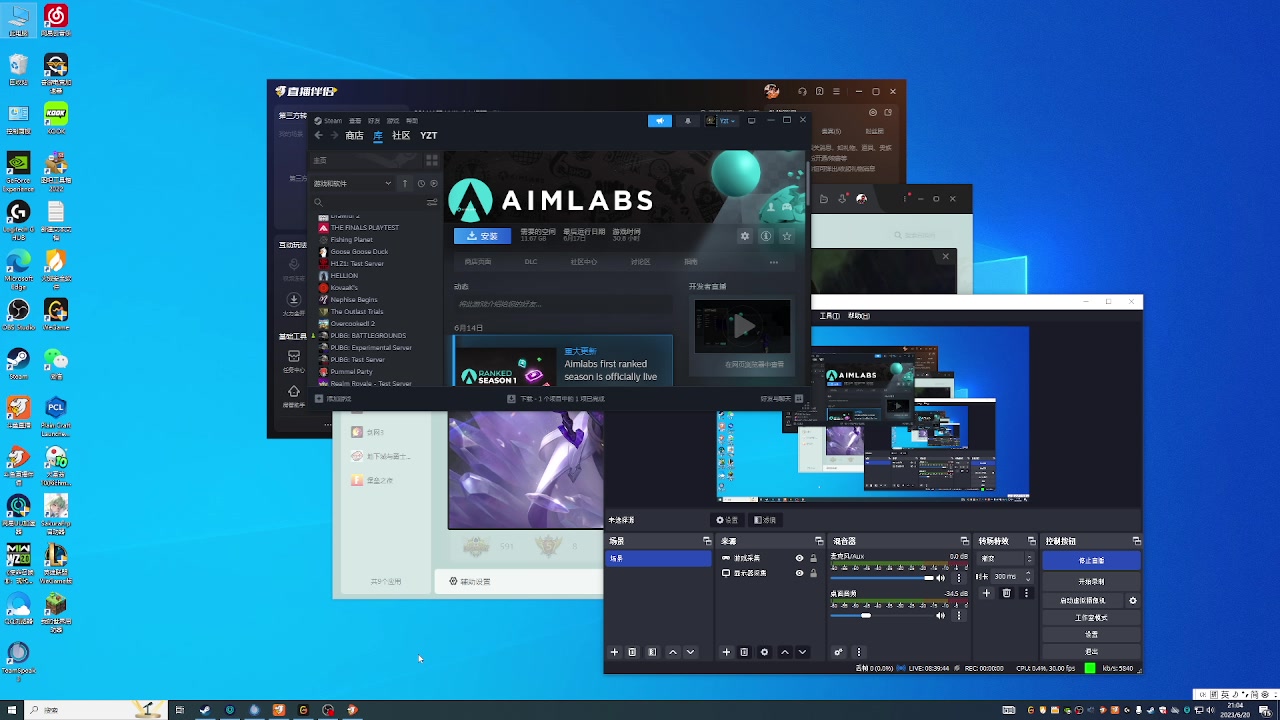Mute desktop audio channel in OBS

[940, 616]
